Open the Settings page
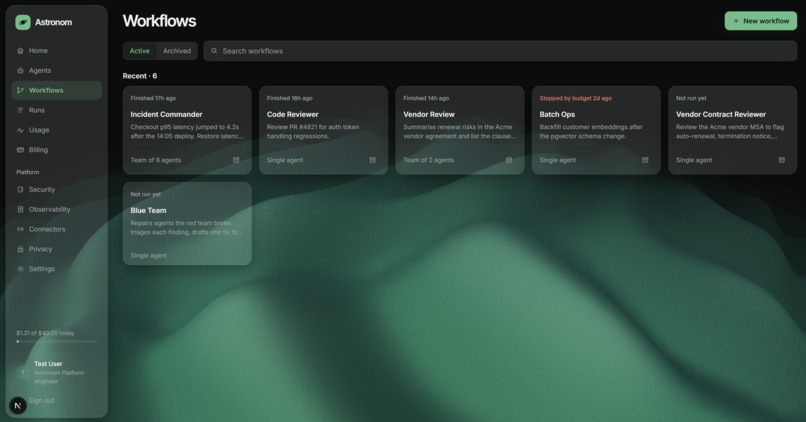The height and width of the screenshot is (422, 806). coord(57,269)
